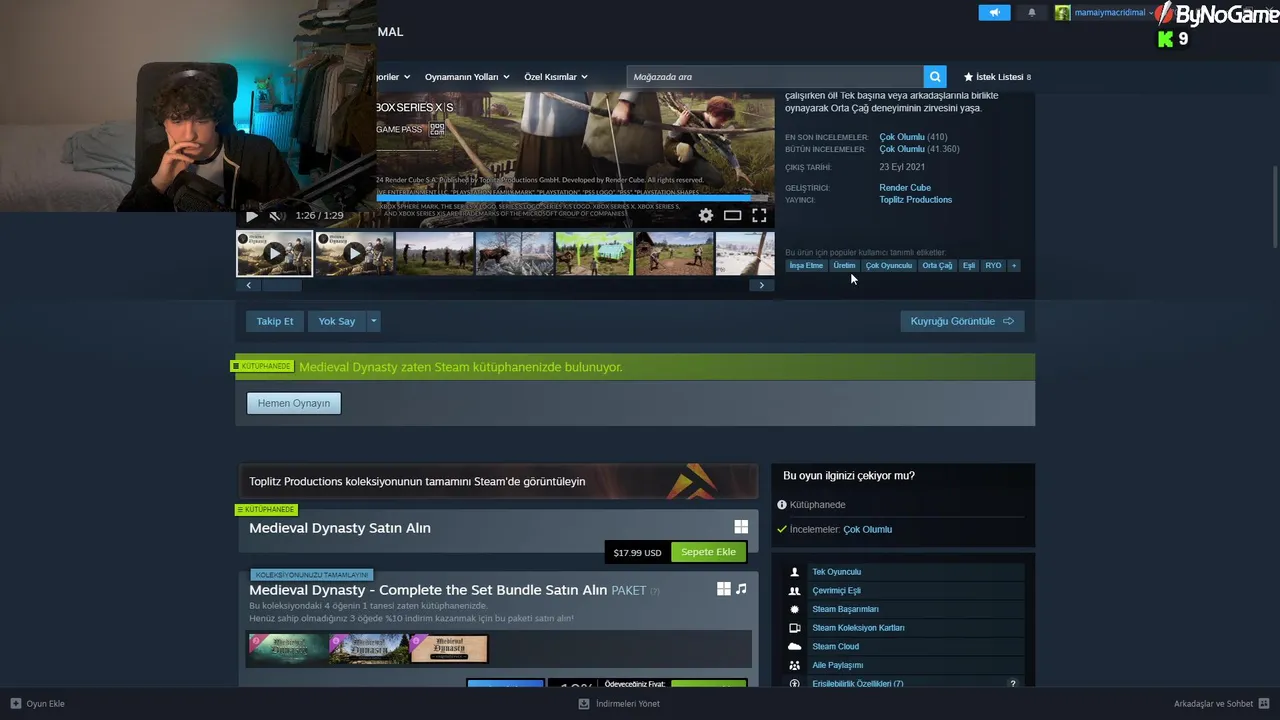Click Windows icon on bundle row

(723, 589)
